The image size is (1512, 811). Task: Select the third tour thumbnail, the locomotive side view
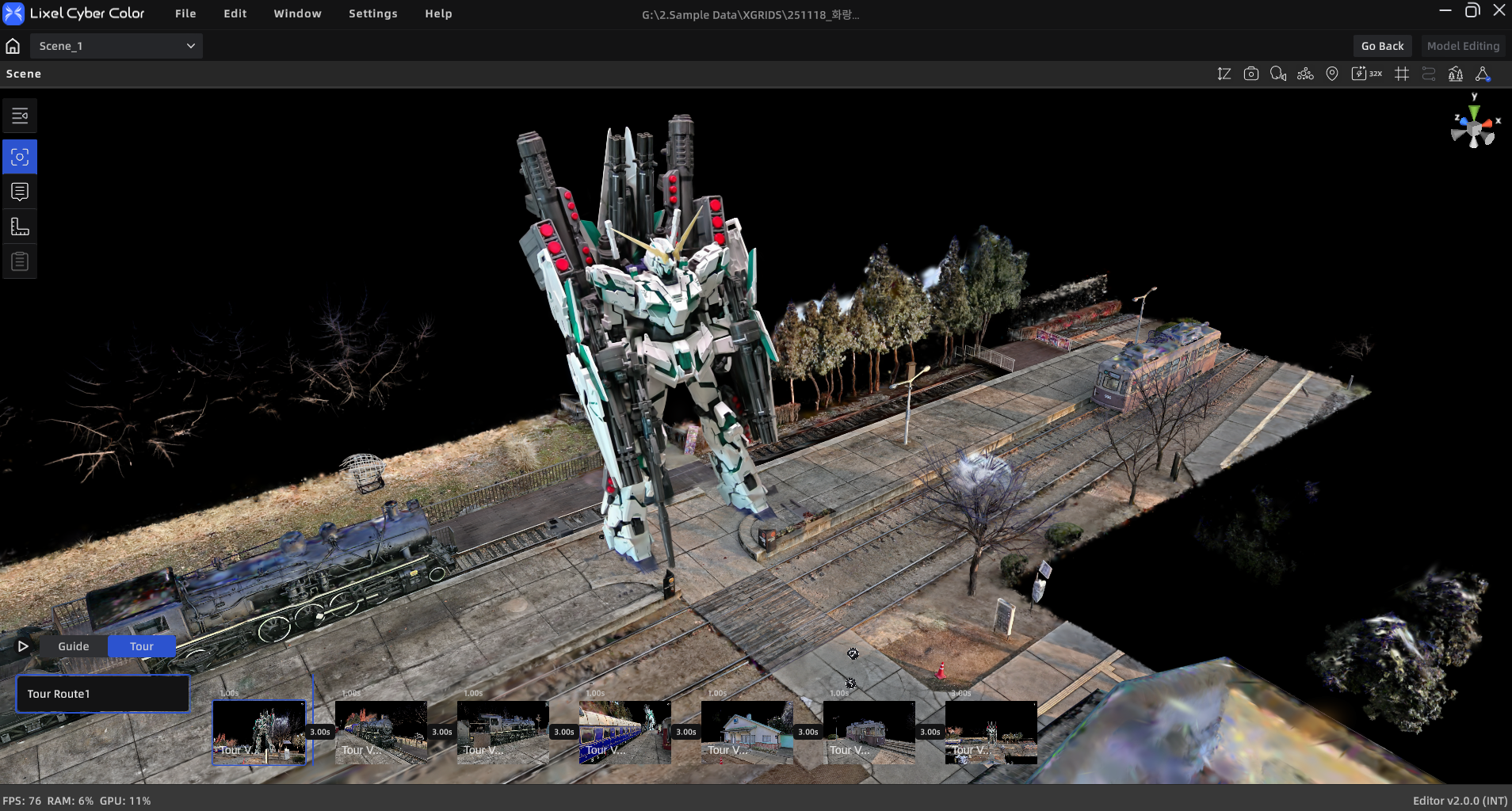tap(503, 733)
